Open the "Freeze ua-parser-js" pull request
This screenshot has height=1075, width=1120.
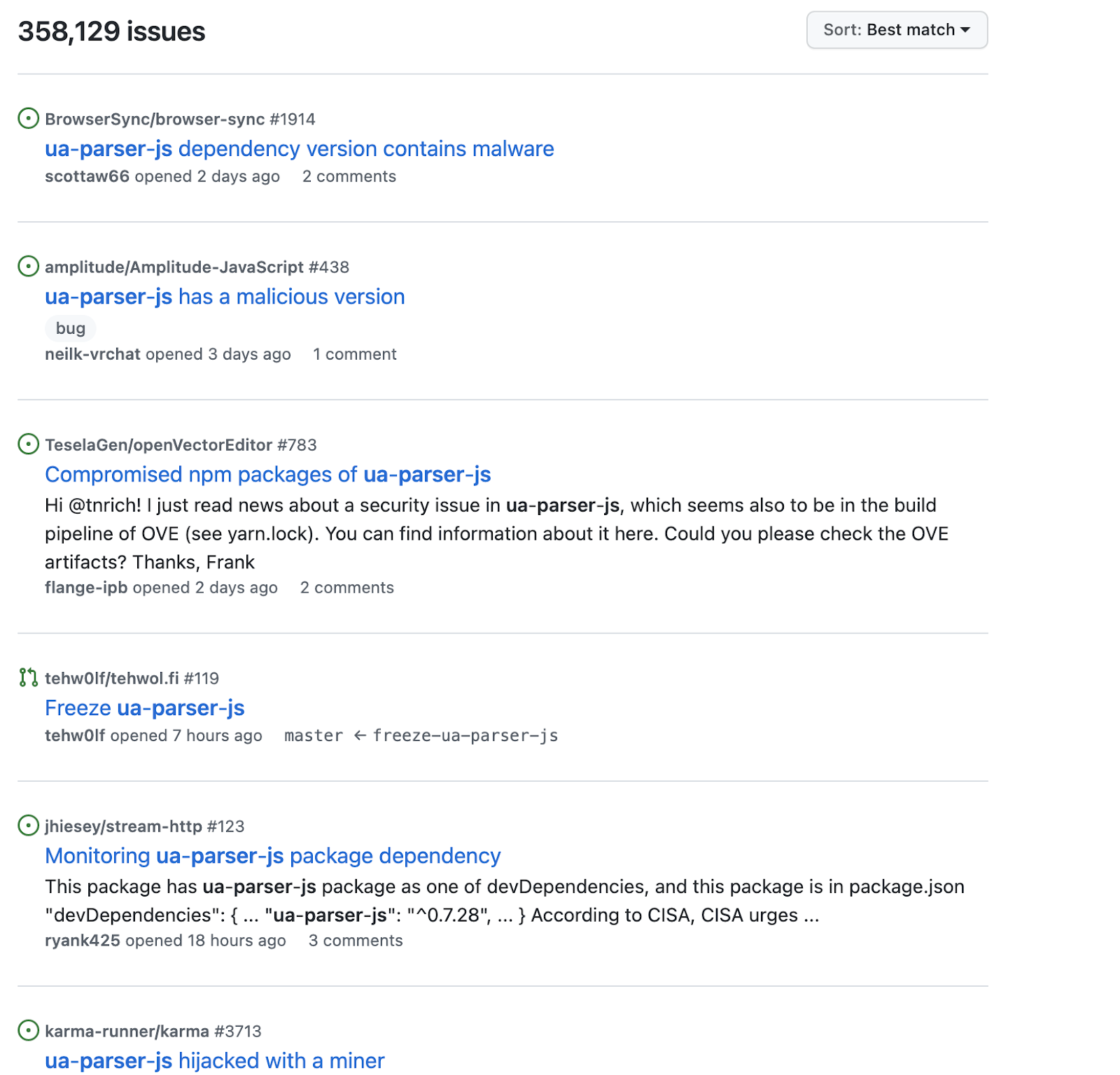tap(144, 708)
